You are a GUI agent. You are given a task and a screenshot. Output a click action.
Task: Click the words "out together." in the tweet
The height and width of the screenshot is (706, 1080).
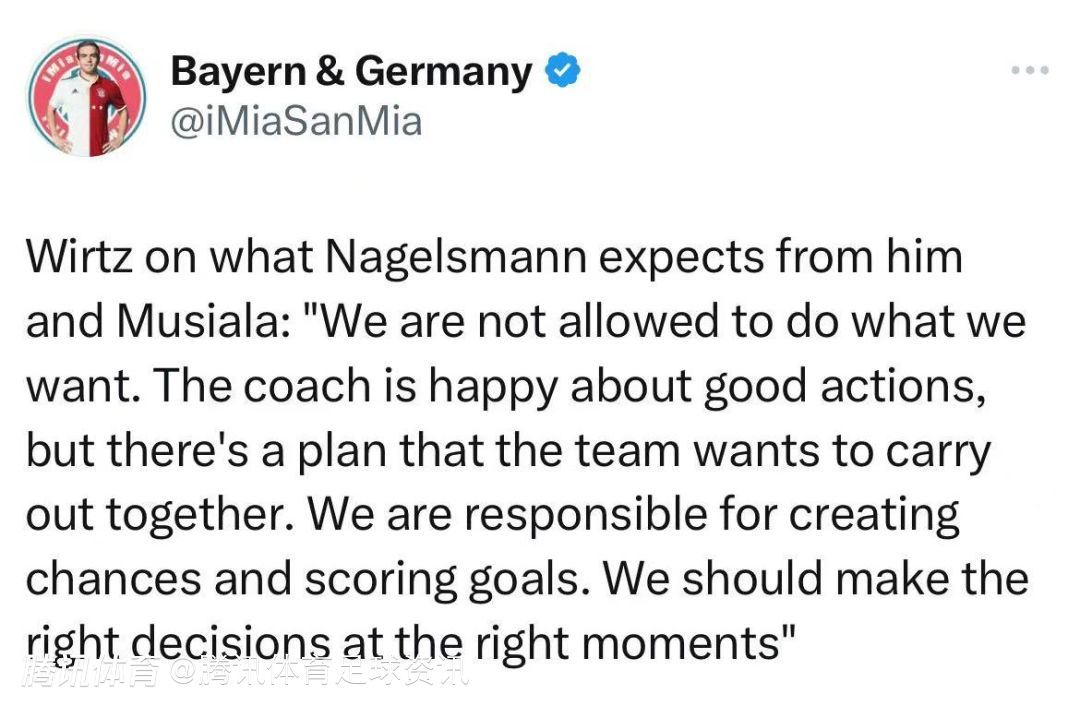(x=158, y=515)
